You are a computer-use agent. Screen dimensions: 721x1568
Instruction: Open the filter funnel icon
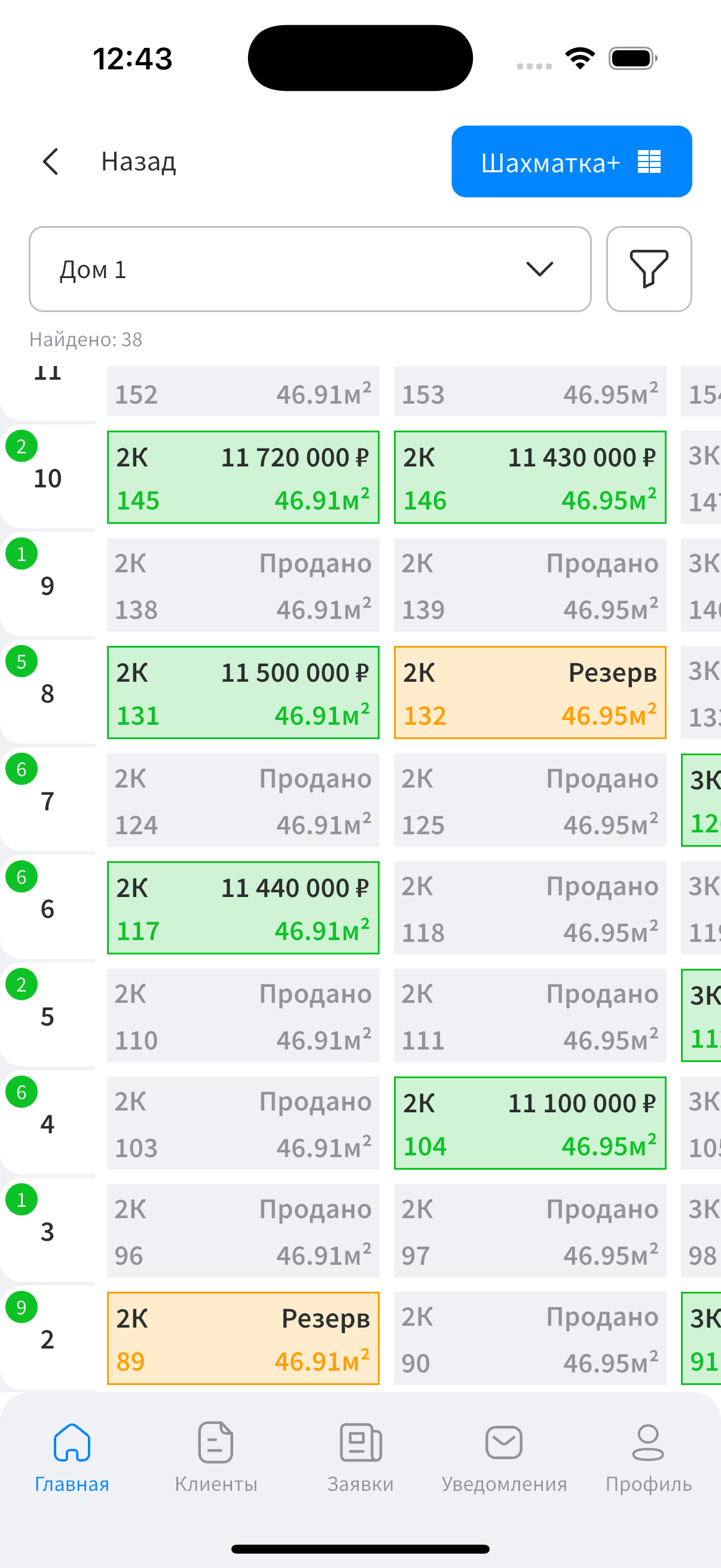[x=649, y=269]
